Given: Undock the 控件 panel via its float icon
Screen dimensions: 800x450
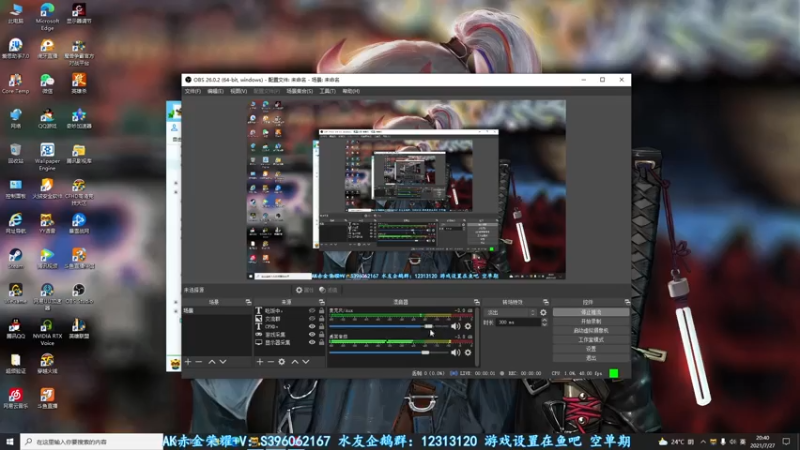Looking at the screenshot, I should tap(627, 302).
